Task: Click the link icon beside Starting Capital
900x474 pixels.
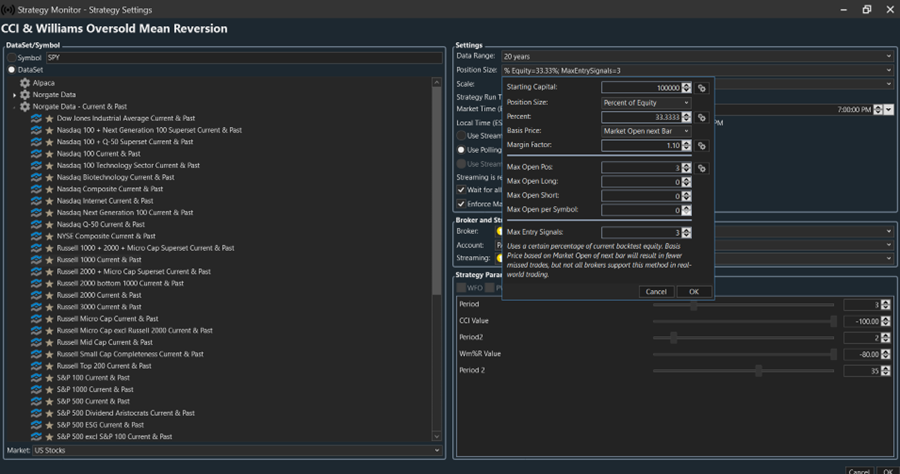Action: (702, 88)
